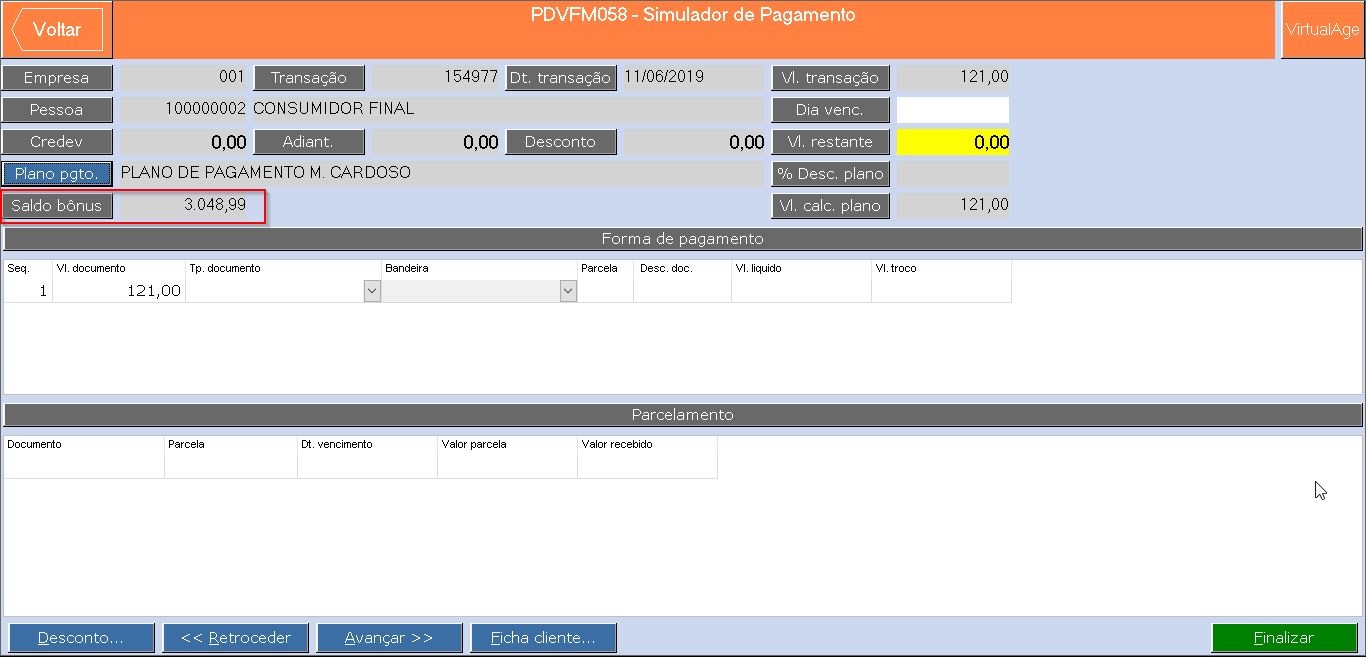Click the Saldo bônus value 3.048,99
1366x657 pixels.
coord(184,205)
